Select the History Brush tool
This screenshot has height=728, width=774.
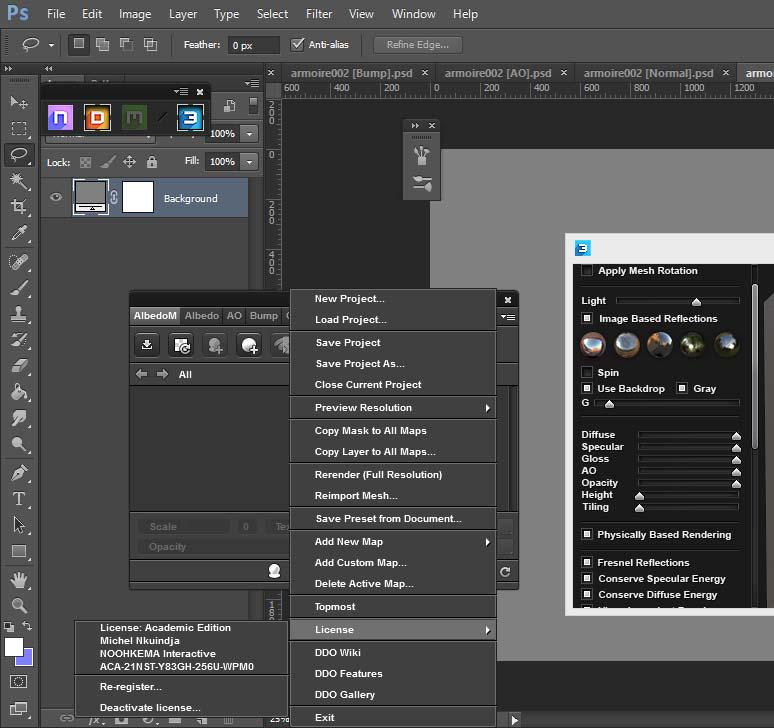click(x=19, y=340)
